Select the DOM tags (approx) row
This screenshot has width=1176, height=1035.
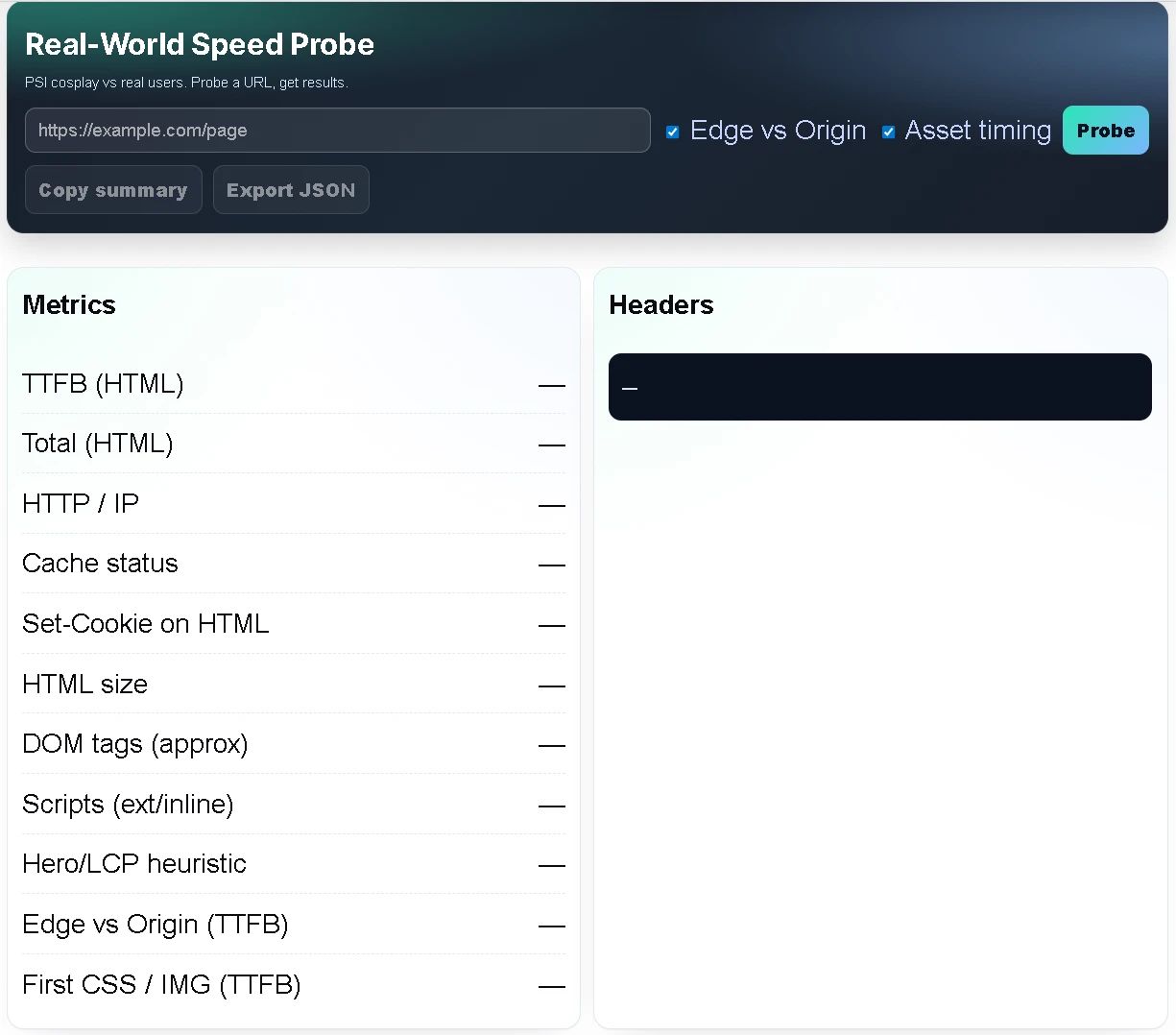(x=293, y=744)
